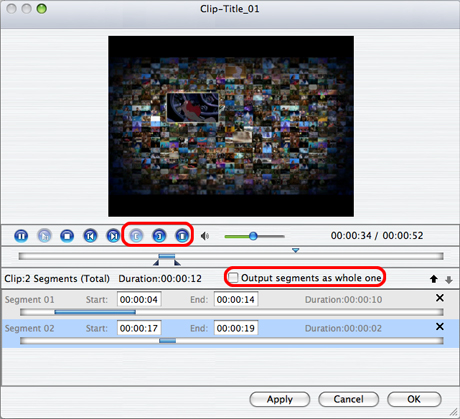This screenshot has width=460, height=419.
Task: Click Duration:00:00:10 text of Segment 01
Action: (x=343, y=300)
